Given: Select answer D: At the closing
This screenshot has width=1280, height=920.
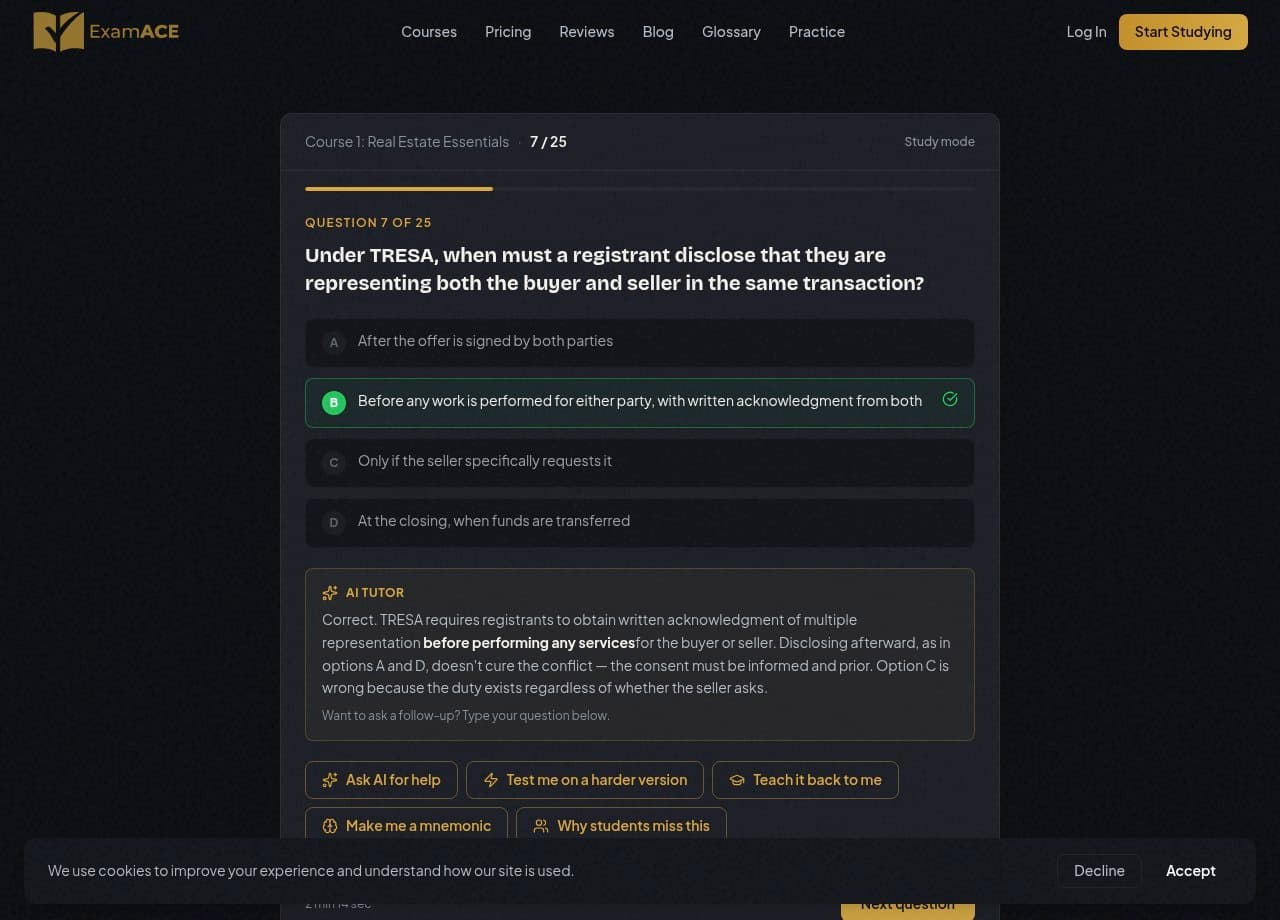Looking at the screenshot, I should click(x=640, y=522).
